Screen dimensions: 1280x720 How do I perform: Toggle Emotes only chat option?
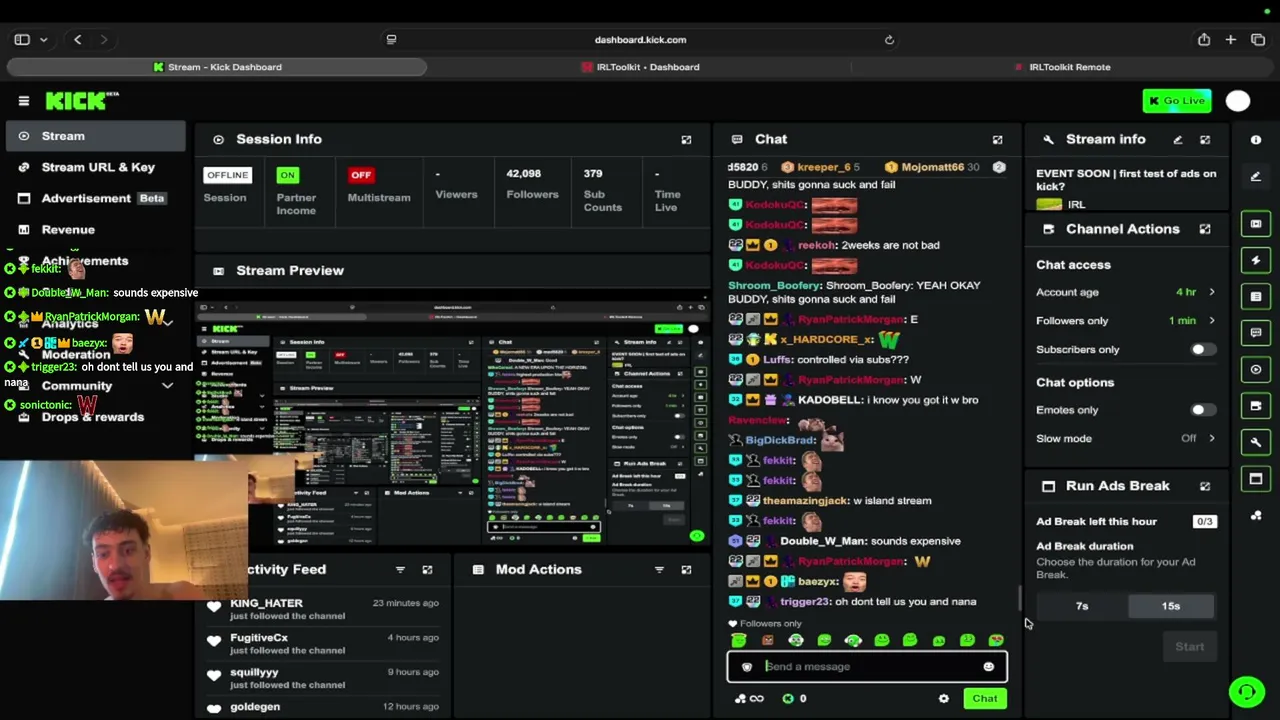tap(1203, 410)
